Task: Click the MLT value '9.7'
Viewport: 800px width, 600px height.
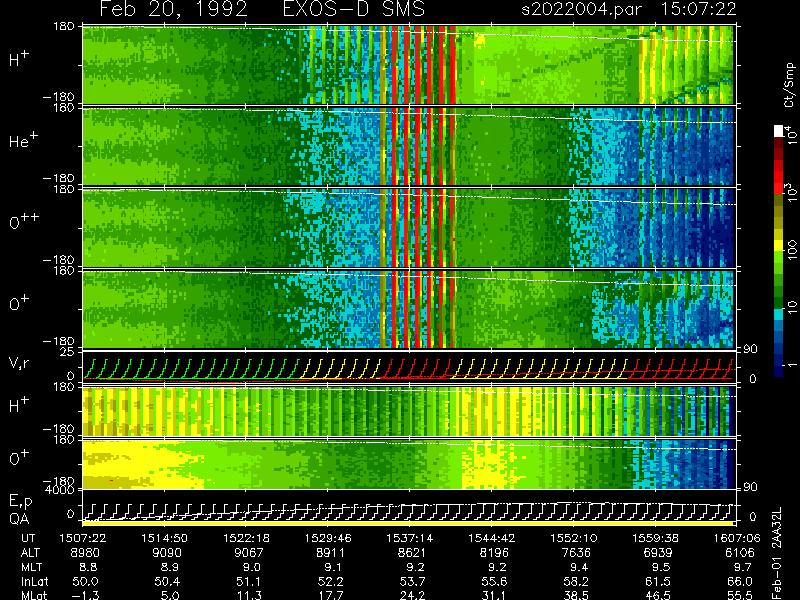Action: tap(744, 567)
